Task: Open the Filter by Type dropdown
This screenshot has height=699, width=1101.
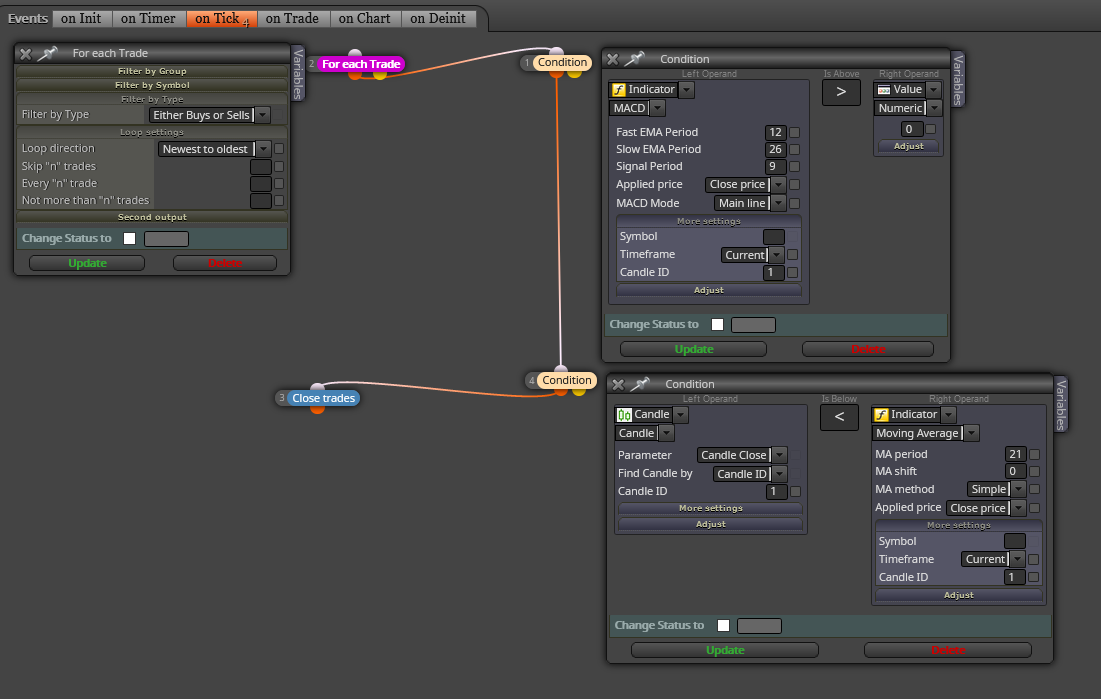Action: click(209, 115)
